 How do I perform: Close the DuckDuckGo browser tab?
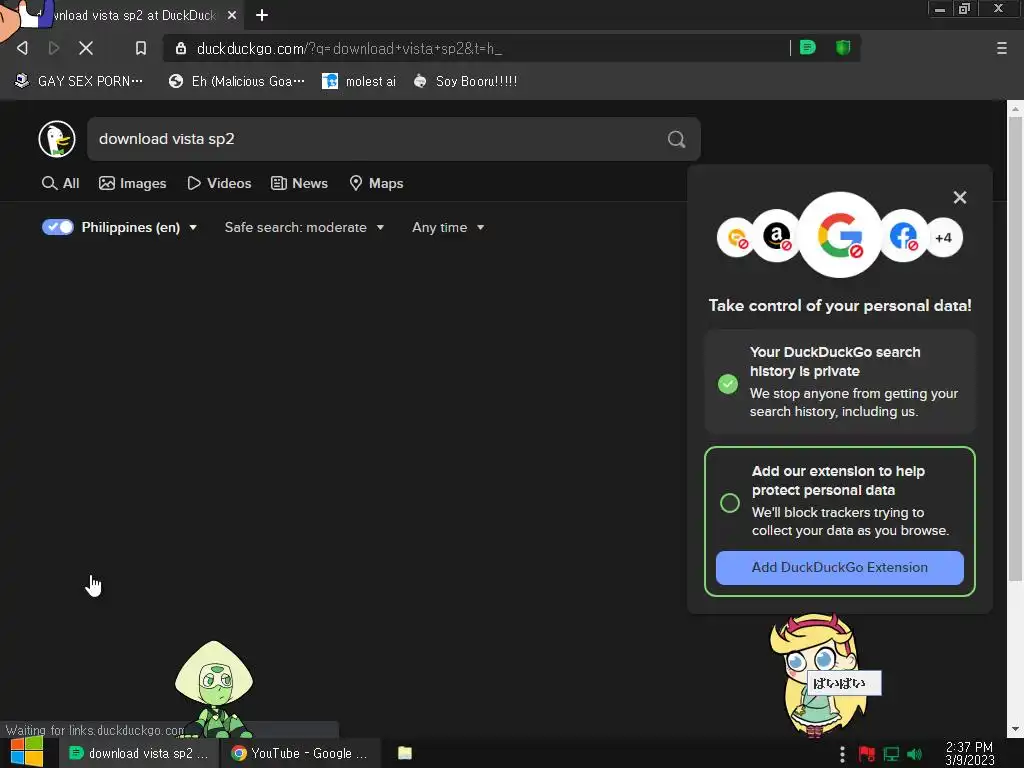232,15
